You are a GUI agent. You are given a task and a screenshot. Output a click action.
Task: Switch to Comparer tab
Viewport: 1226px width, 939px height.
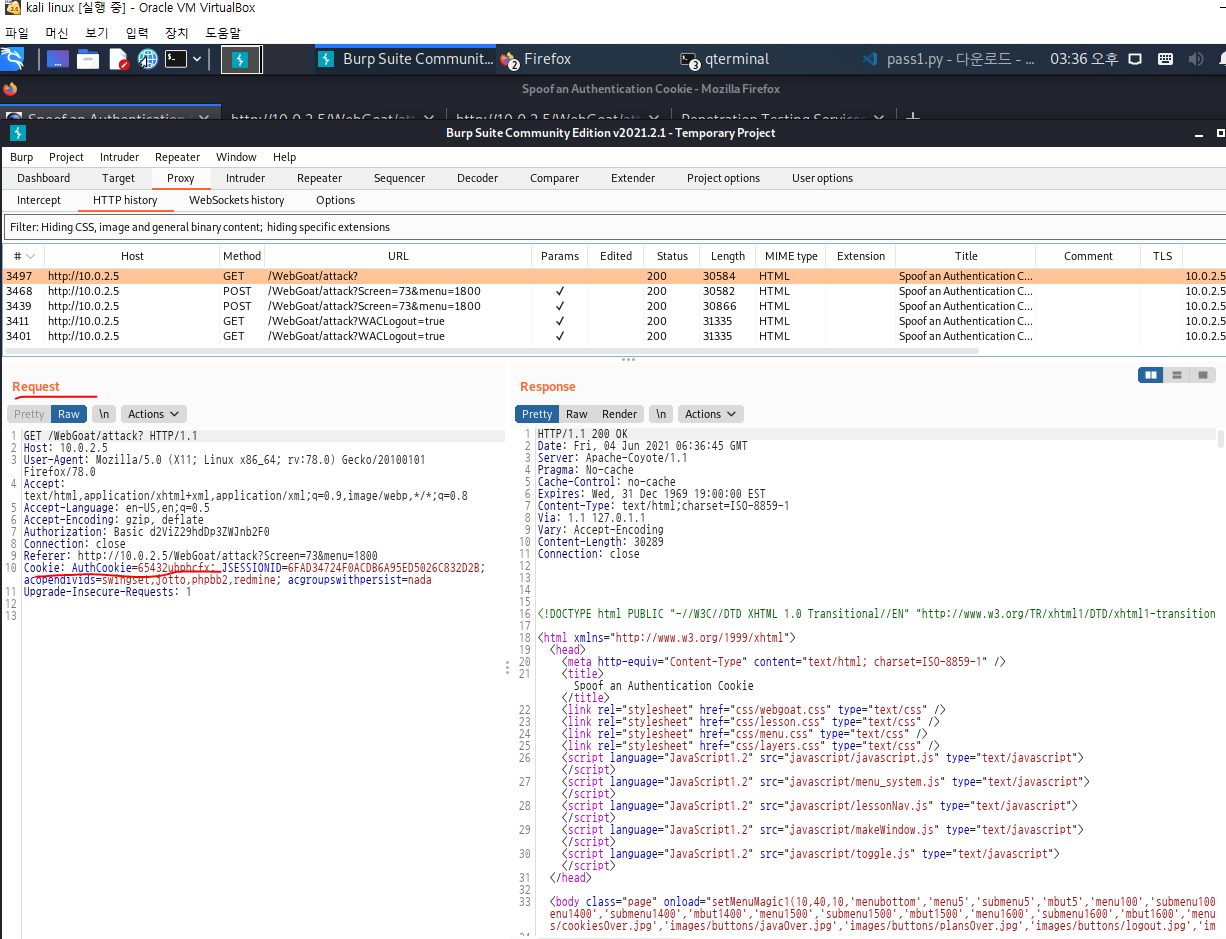554,178
